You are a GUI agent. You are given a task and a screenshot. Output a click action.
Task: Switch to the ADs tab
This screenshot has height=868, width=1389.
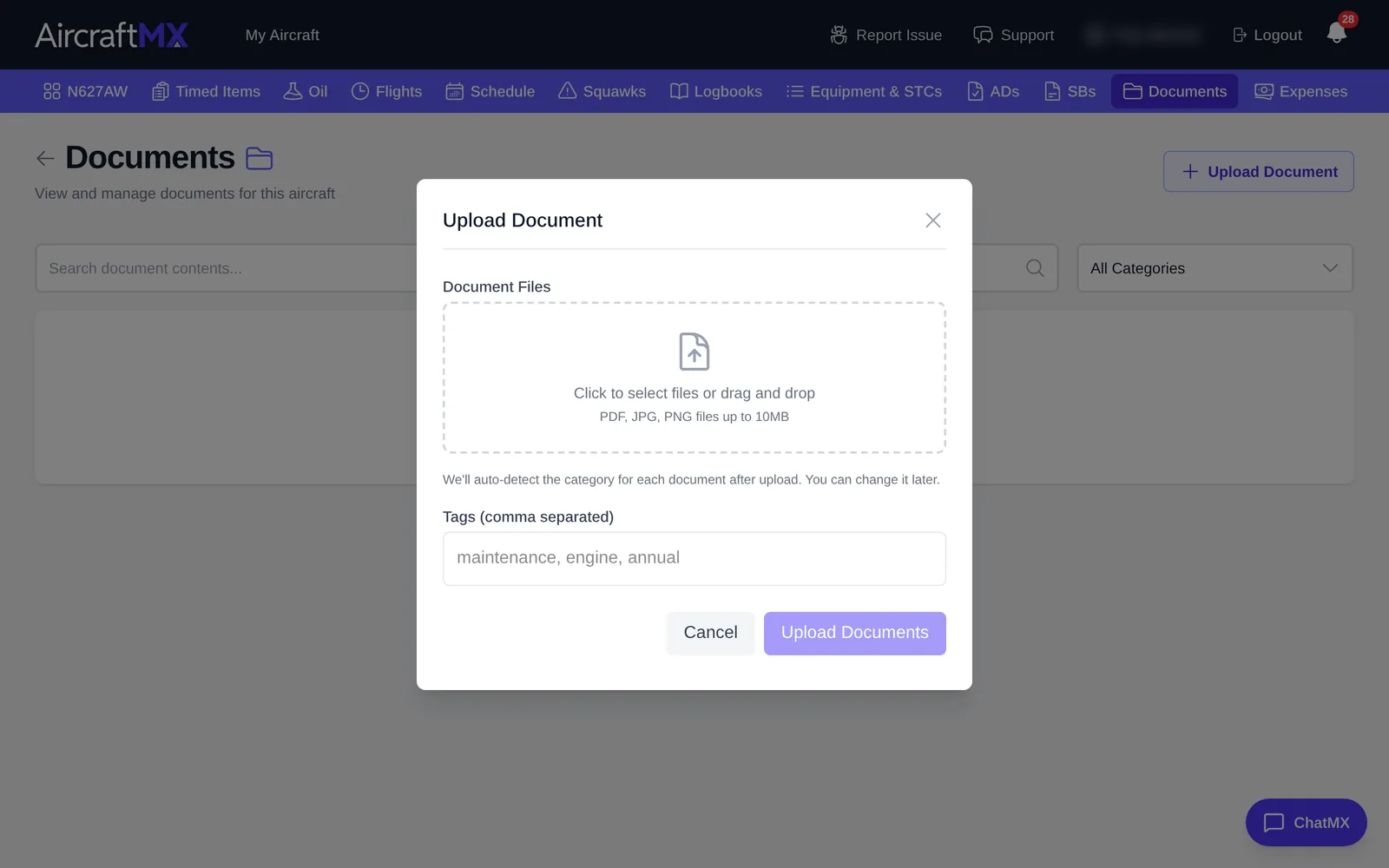pos(993,91)
